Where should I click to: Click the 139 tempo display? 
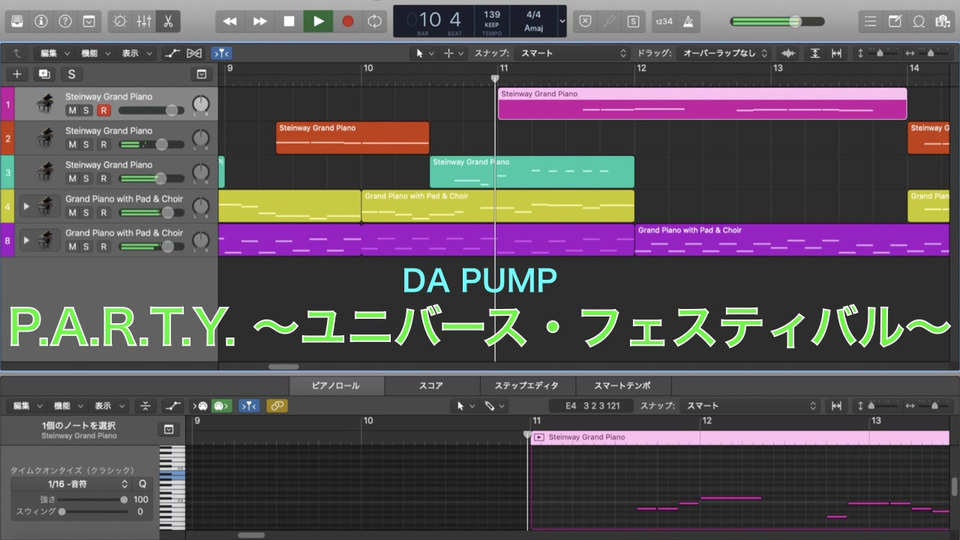(x=492, y=14)
